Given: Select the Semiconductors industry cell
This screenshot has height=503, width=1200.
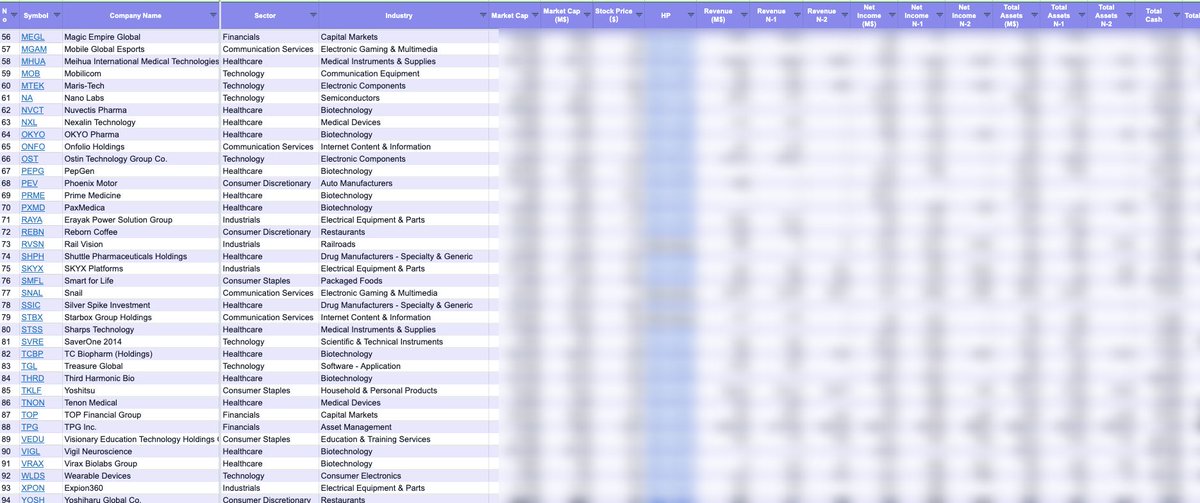Looking at the screenshot, I should point(402,98).
